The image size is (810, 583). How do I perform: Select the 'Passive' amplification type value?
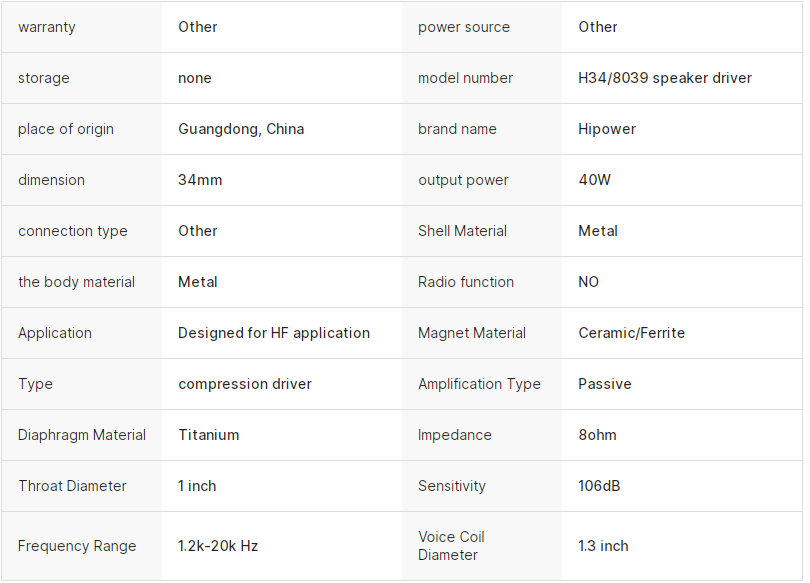[x=605, y=384]
